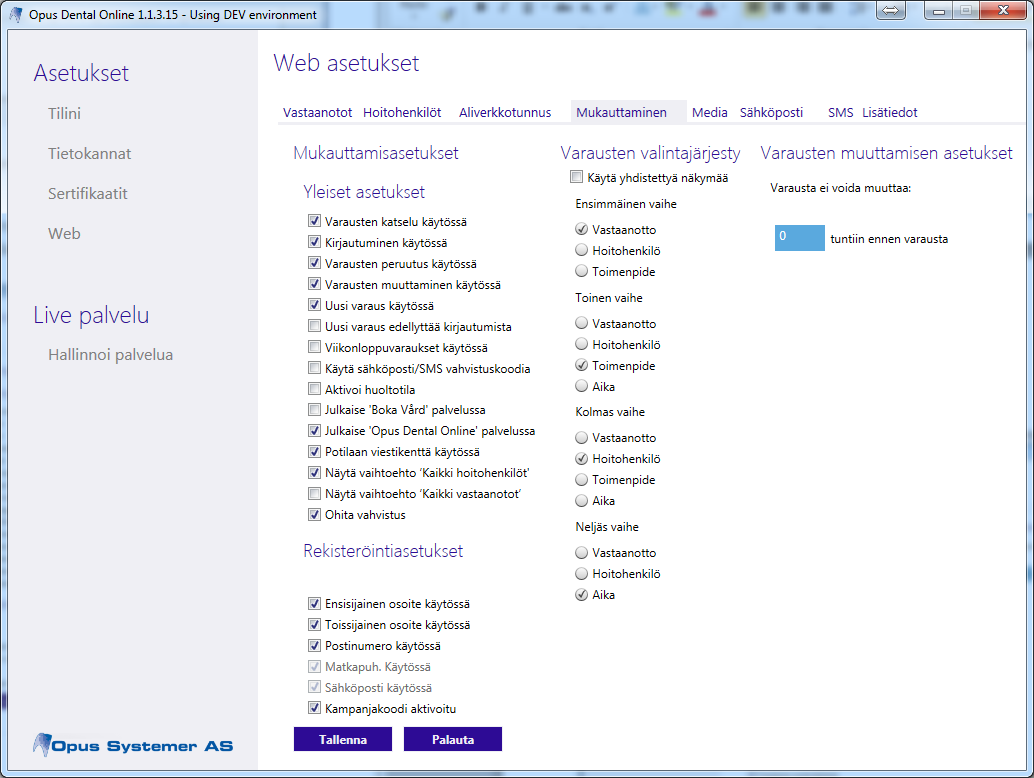This screenshot has height=778, width=1034.
Task: Select Vastaanotto under Toinen vaihe
Action: point(582,323)
